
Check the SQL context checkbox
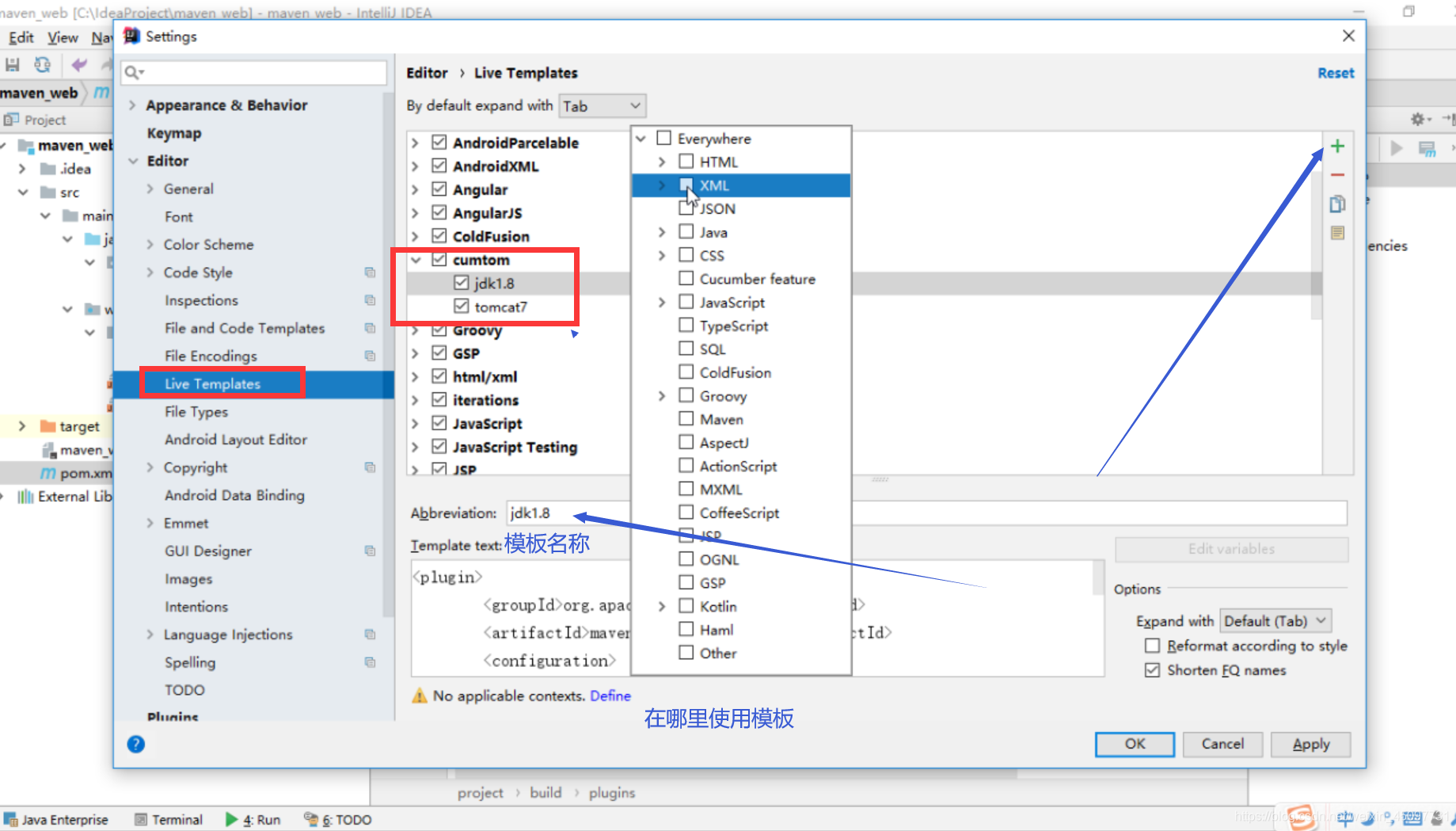686,349
